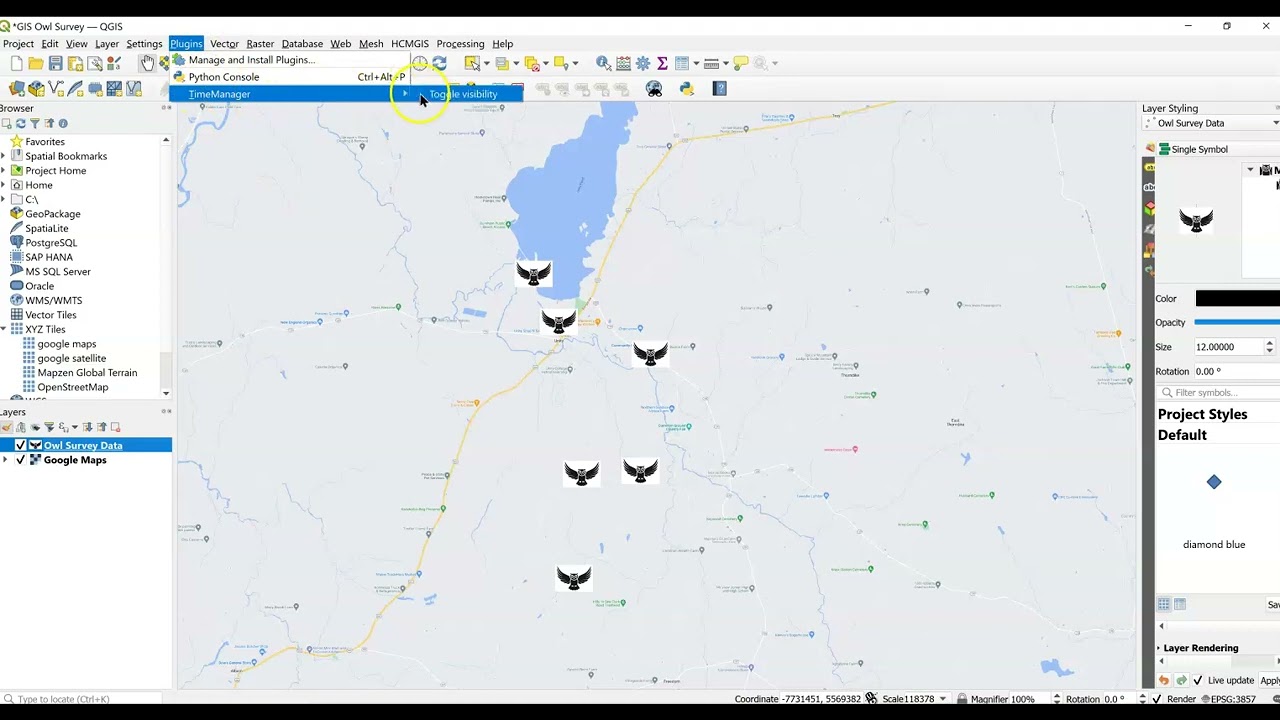Select TimeManager submenu entry

tap(289, 94)
